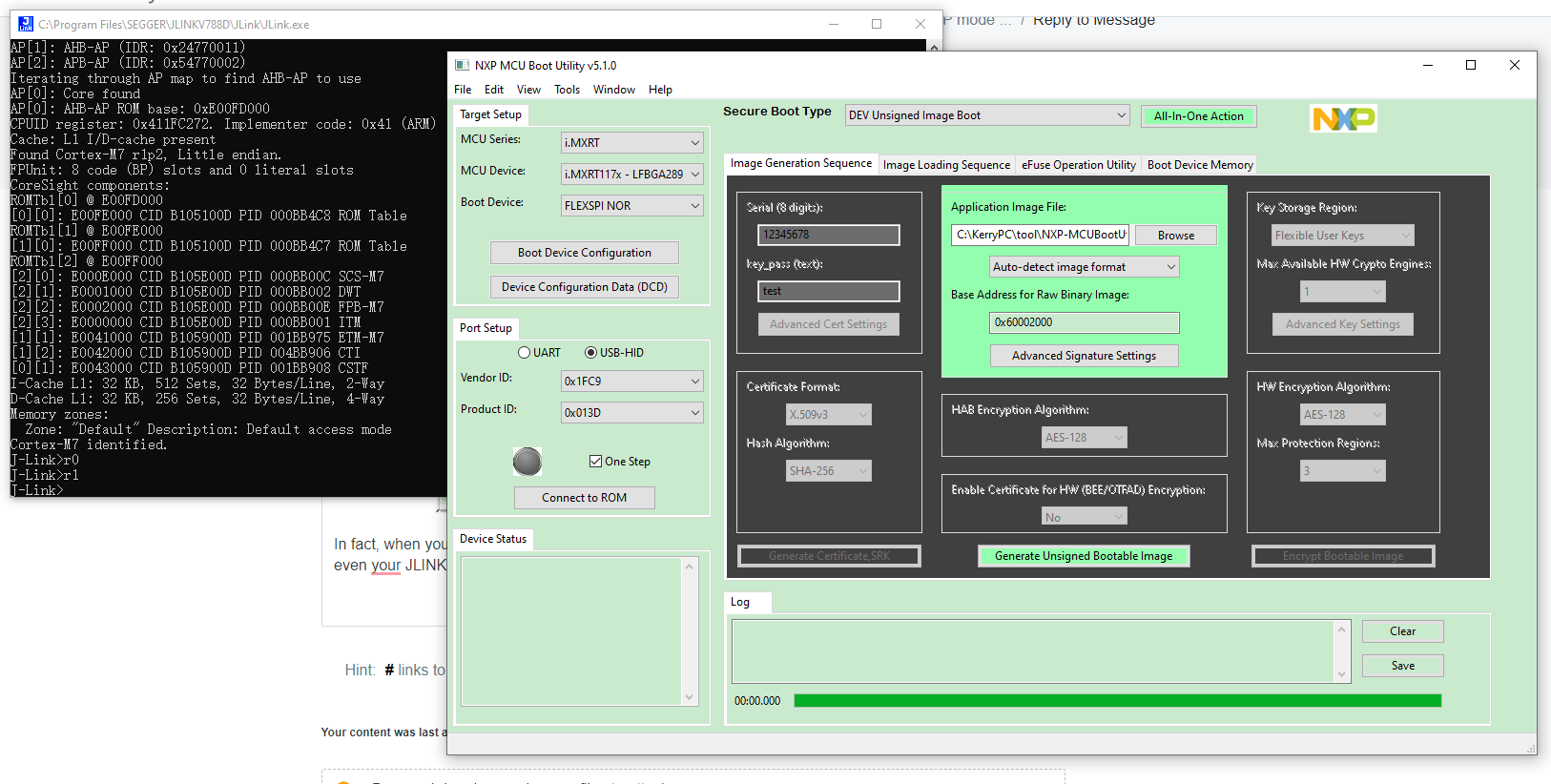Browse for the application image file

click(x=1176, y=236)
